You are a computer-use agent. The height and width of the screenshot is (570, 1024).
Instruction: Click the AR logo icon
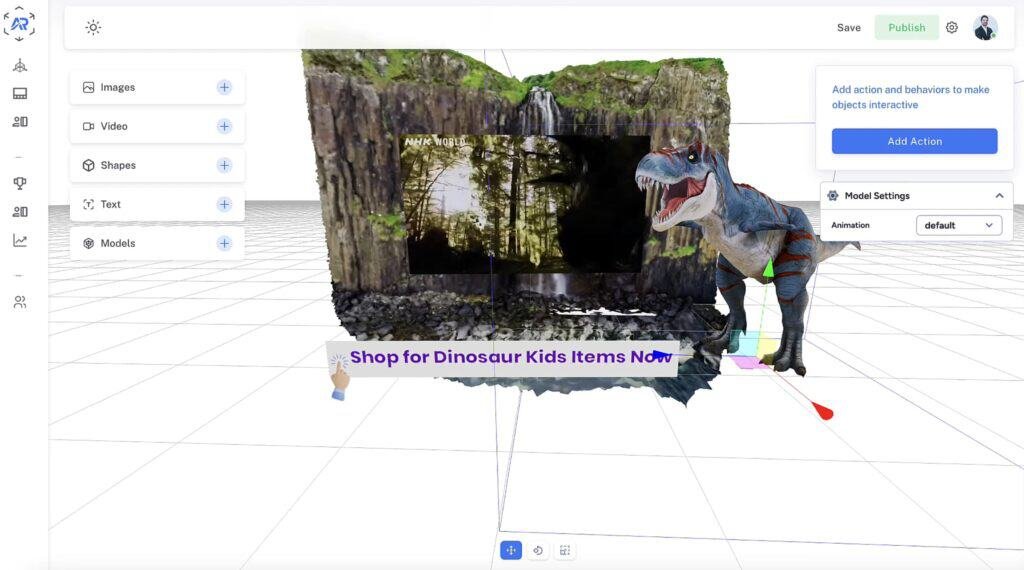(x=20, y=23)
